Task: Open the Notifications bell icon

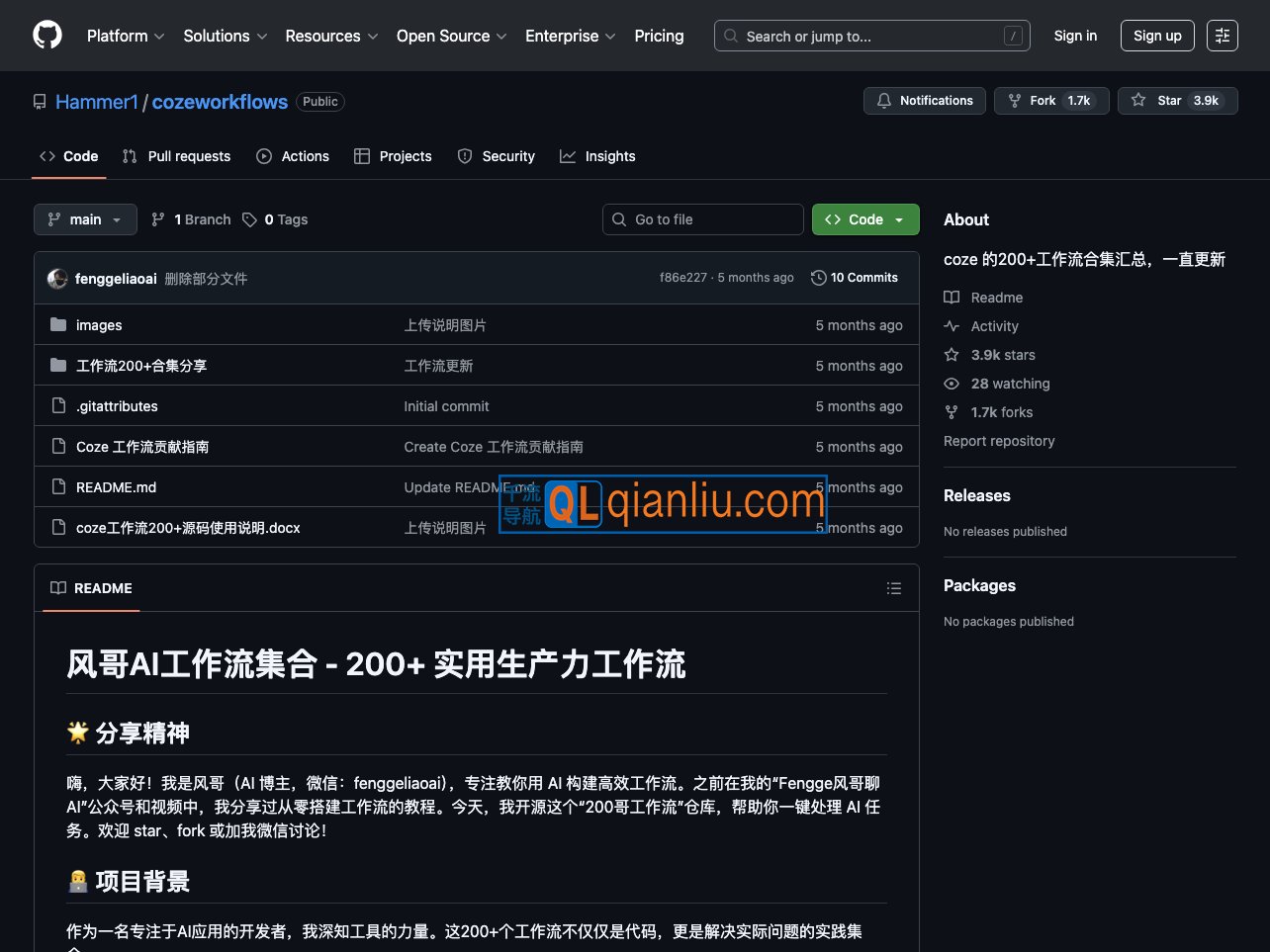Action: click(x=885, y=100)
